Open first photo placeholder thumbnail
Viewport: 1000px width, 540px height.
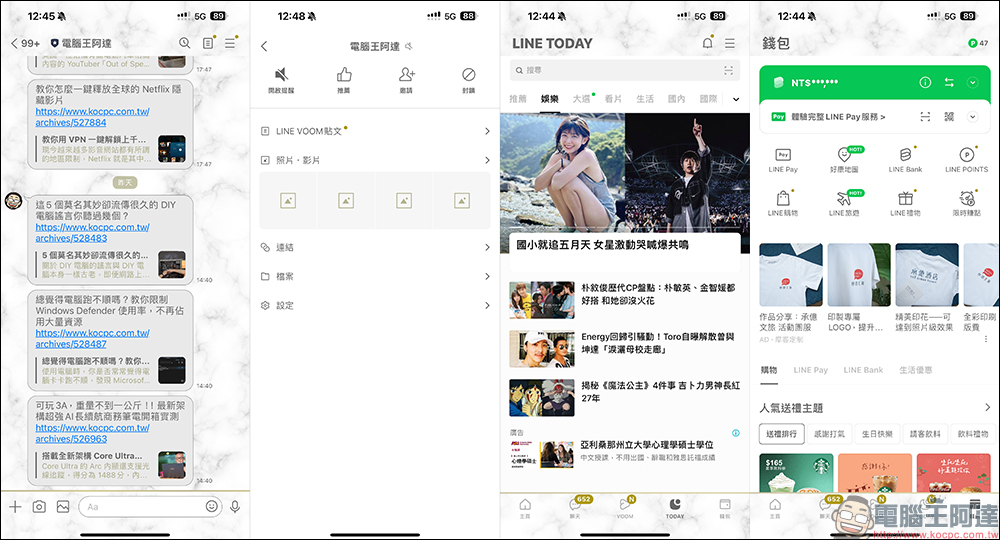tap(288, 201)
